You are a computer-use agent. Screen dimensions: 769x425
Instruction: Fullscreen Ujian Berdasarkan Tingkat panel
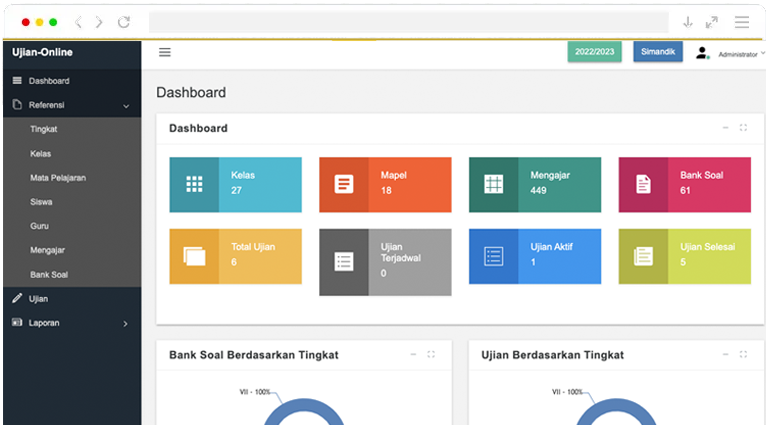point(743,354)
